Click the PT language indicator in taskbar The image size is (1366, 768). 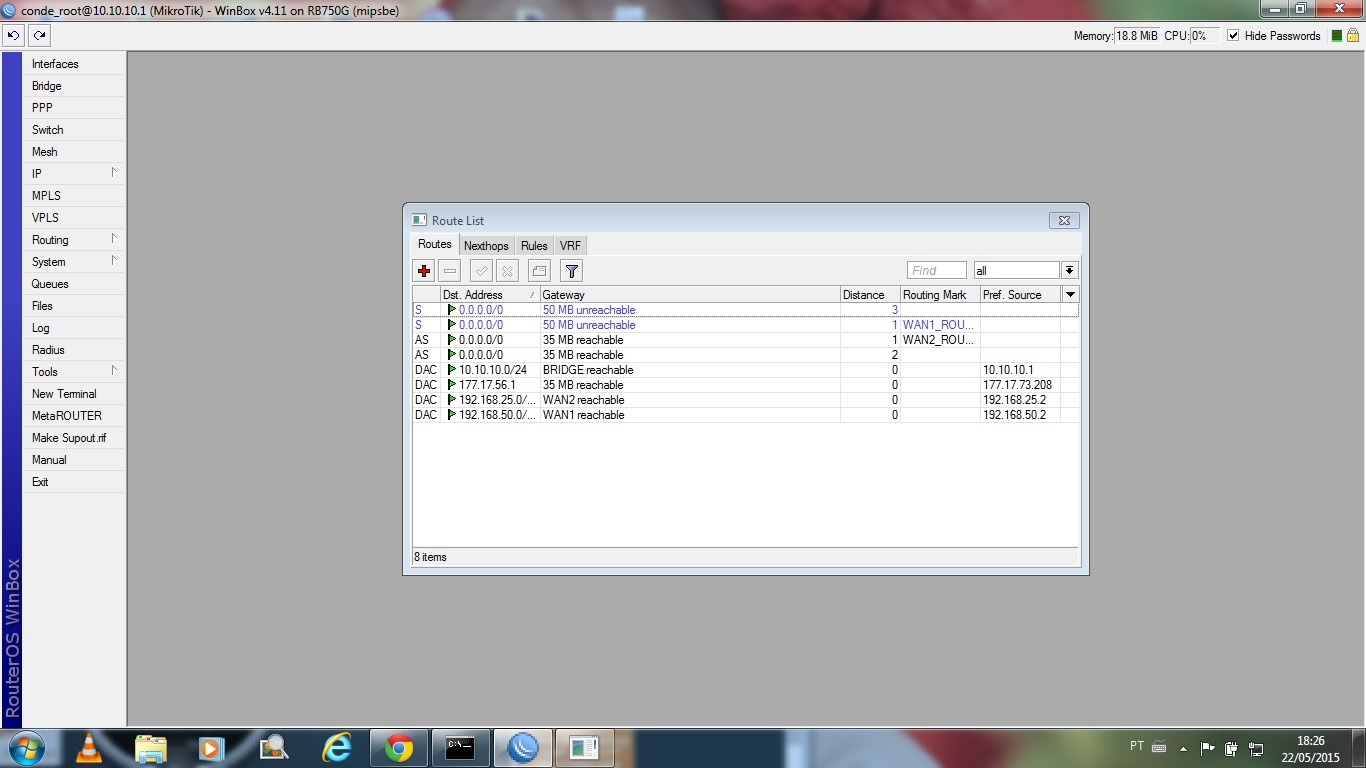tap(1137, 746)
